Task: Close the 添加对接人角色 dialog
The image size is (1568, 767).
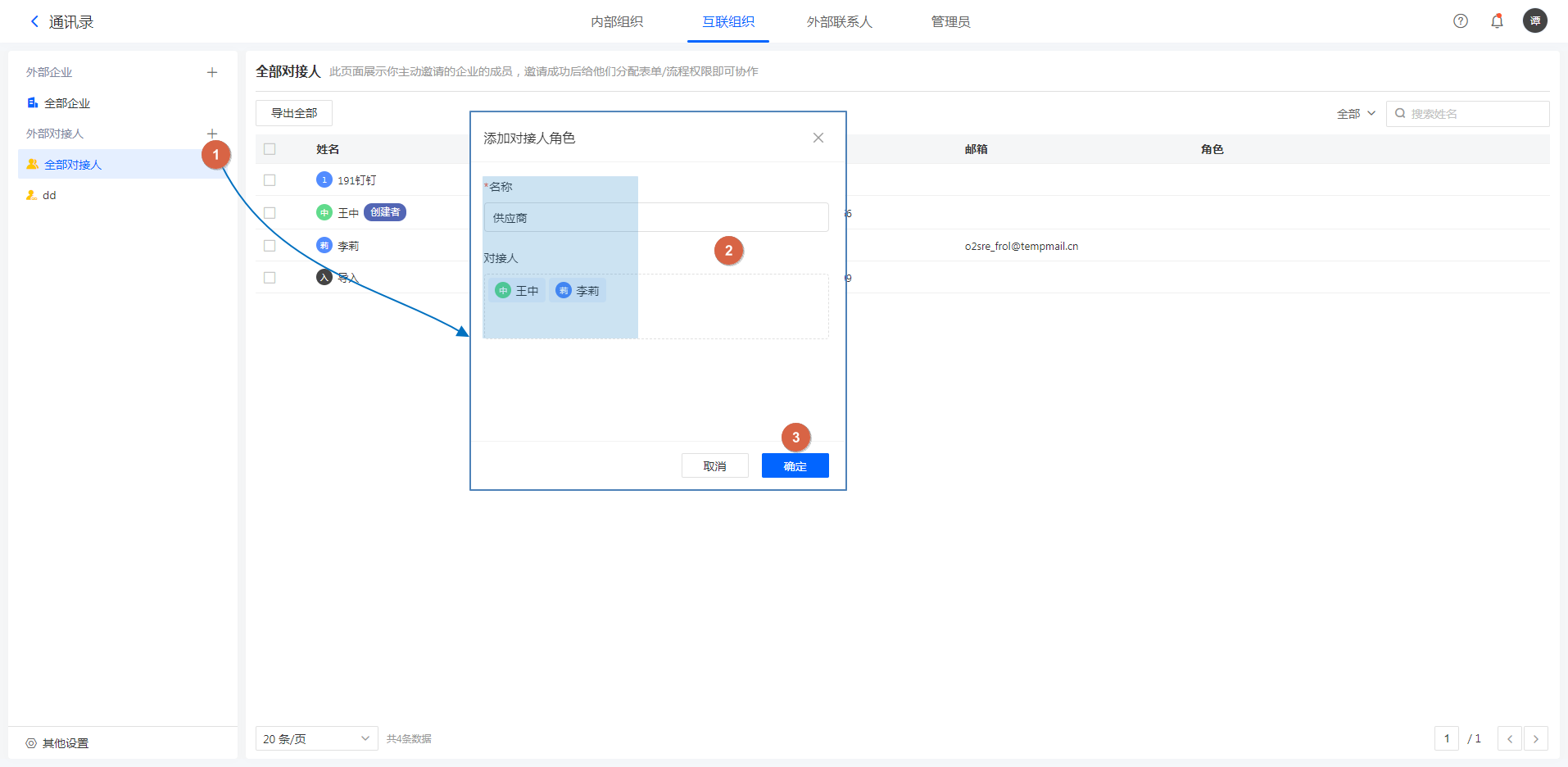Action: pos(818,138)
